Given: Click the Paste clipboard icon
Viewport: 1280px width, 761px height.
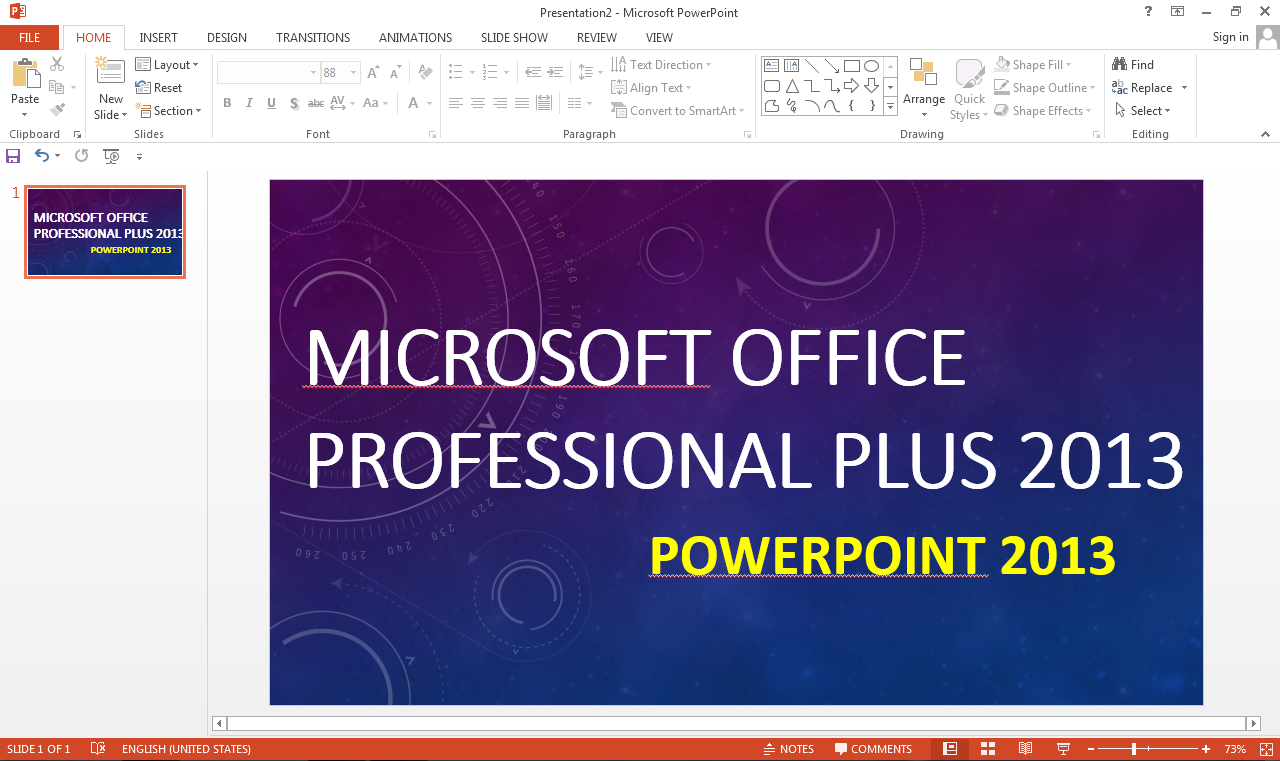Looking at the screenshot, I should tap(25, 72).
